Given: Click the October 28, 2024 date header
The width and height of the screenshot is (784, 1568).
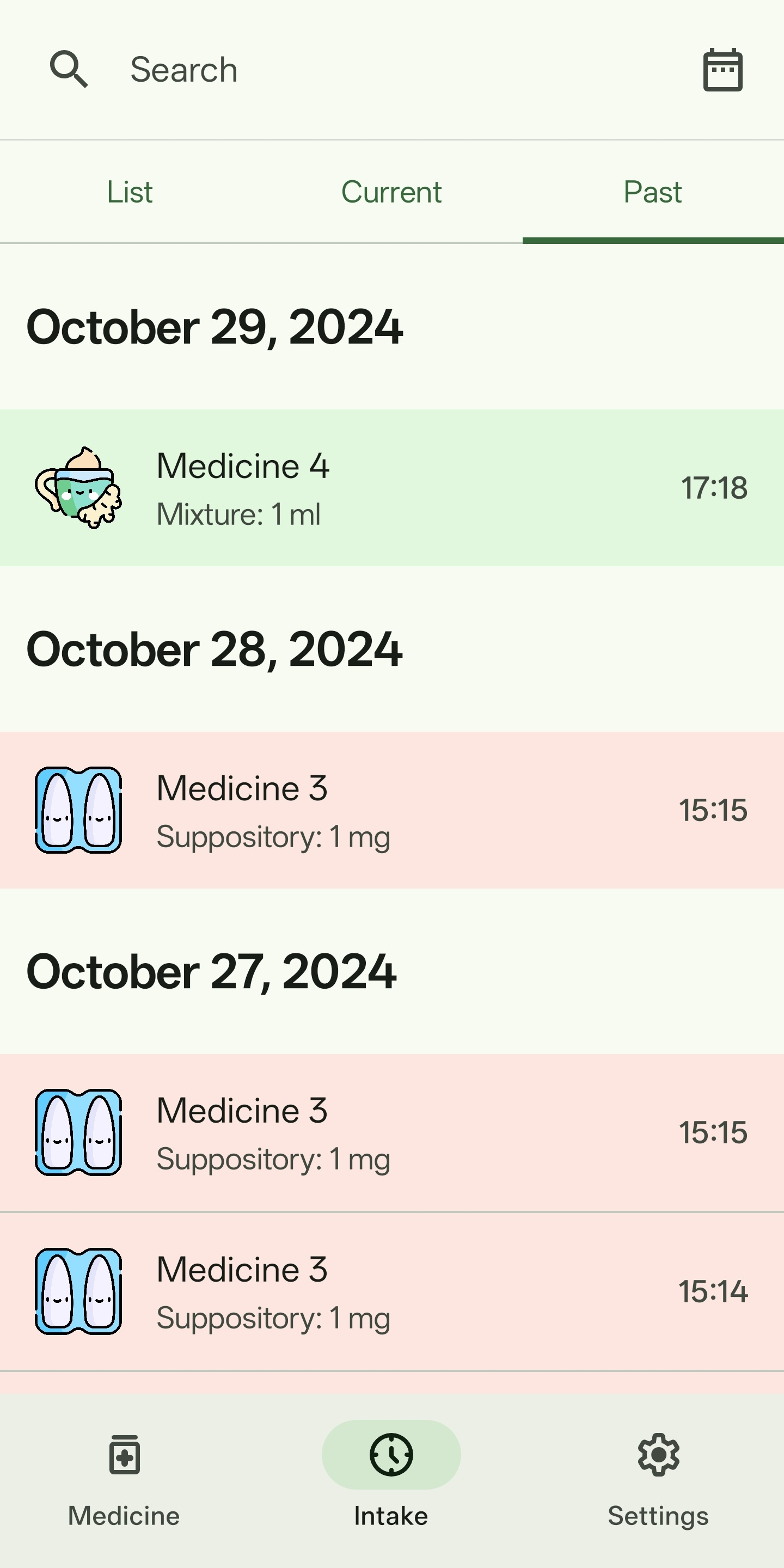Looking at the screenshot, I should pos(215,650).
